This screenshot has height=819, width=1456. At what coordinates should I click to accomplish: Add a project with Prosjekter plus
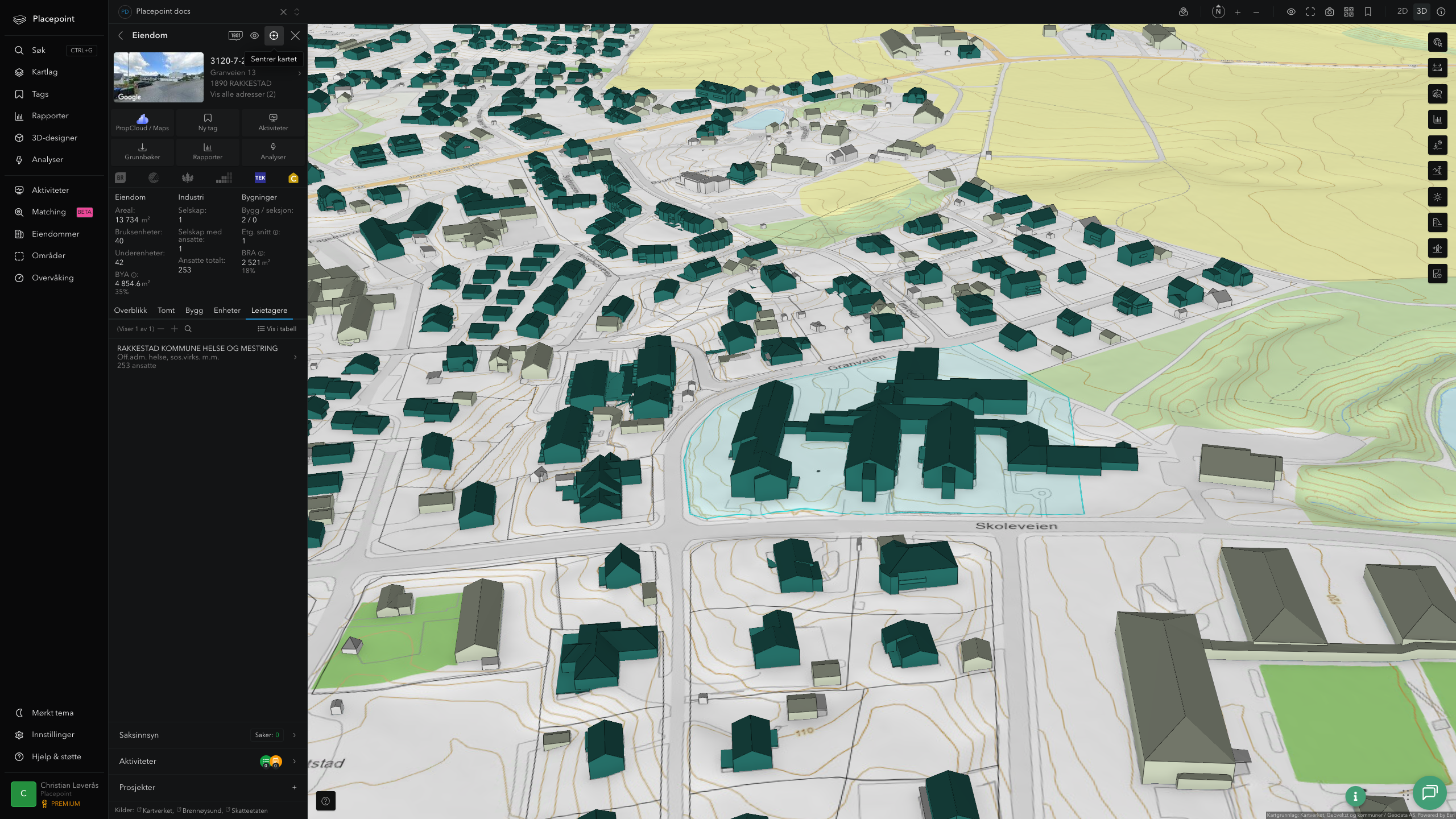(x=294, y=788)
